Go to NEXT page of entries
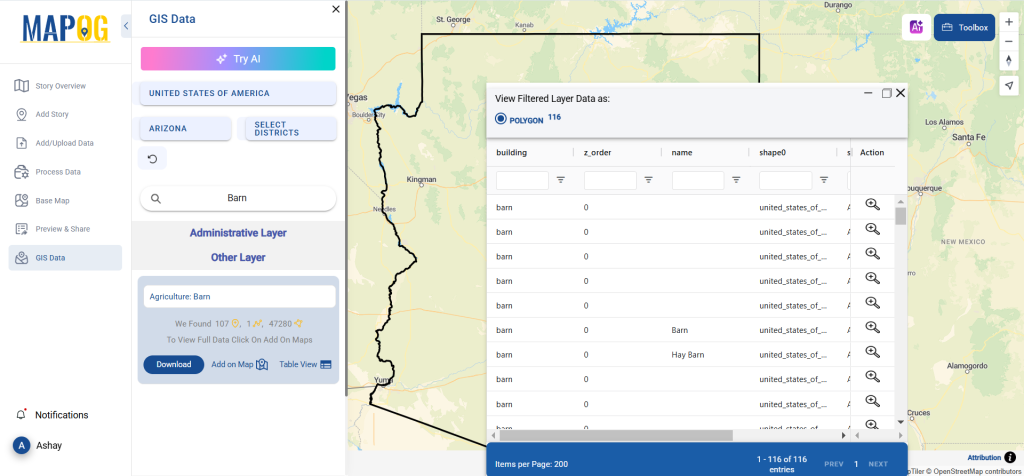The image size is (1024, 476). (878, 464)
